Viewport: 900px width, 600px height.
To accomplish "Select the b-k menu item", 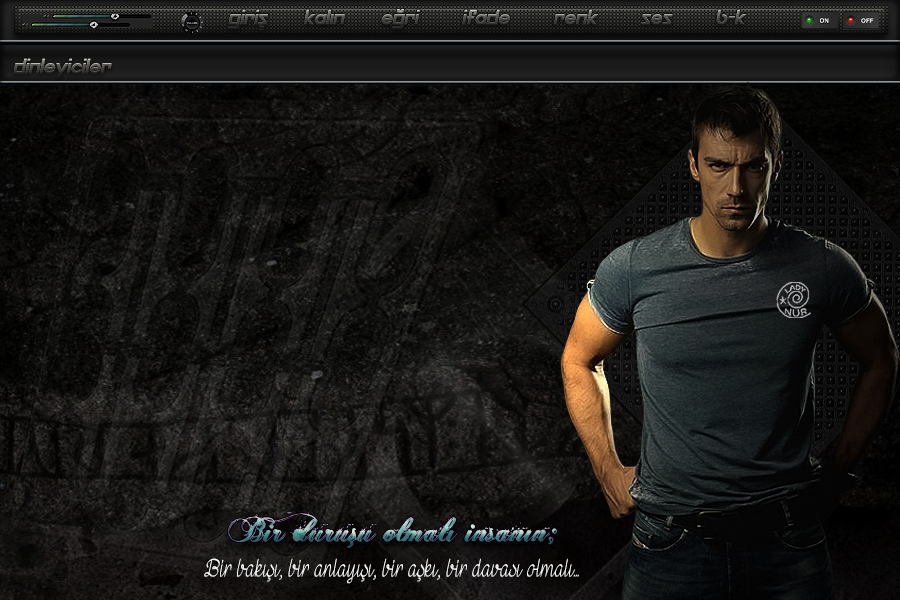I will 731,18.
